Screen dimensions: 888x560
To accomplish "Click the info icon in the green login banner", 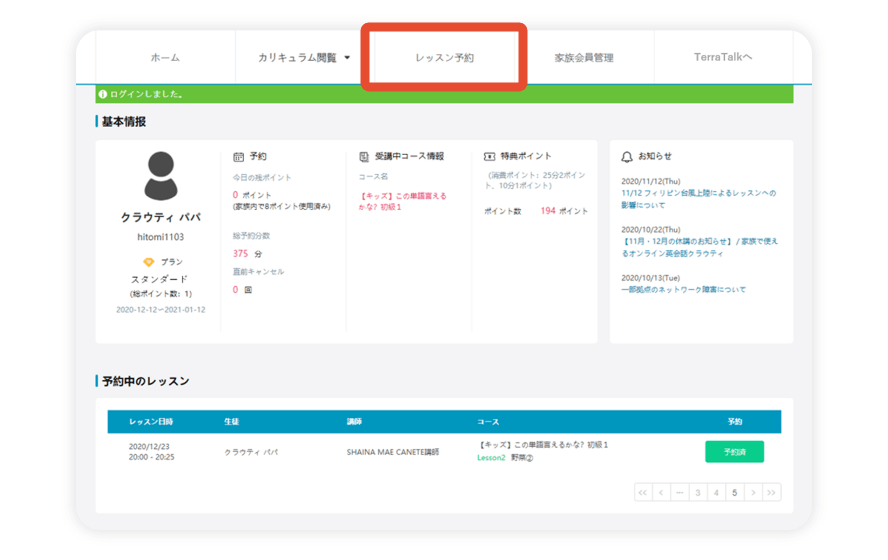I will [102, 95].
